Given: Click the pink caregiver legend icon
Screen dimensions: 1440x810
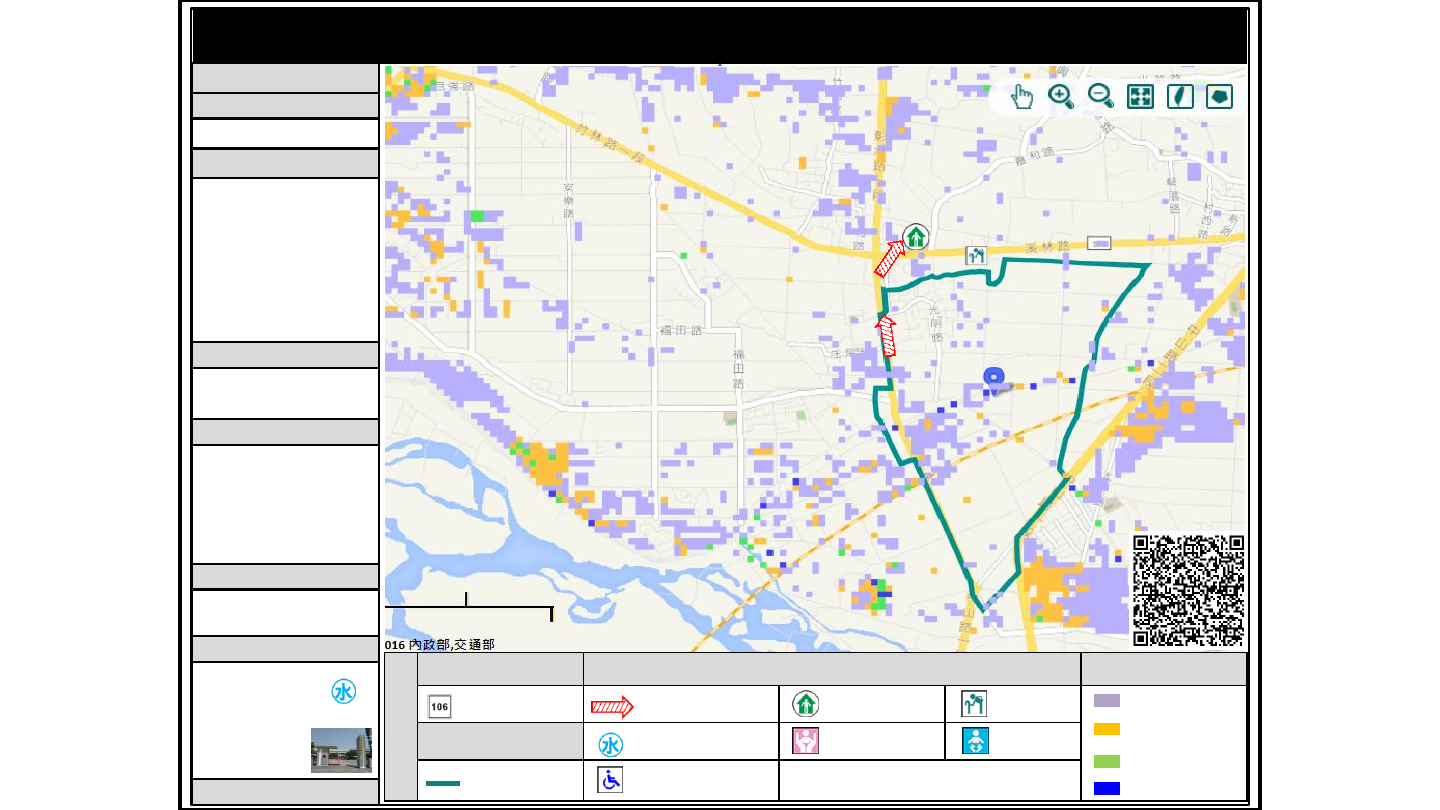Looking at the screenshot, I should (806, 741).
